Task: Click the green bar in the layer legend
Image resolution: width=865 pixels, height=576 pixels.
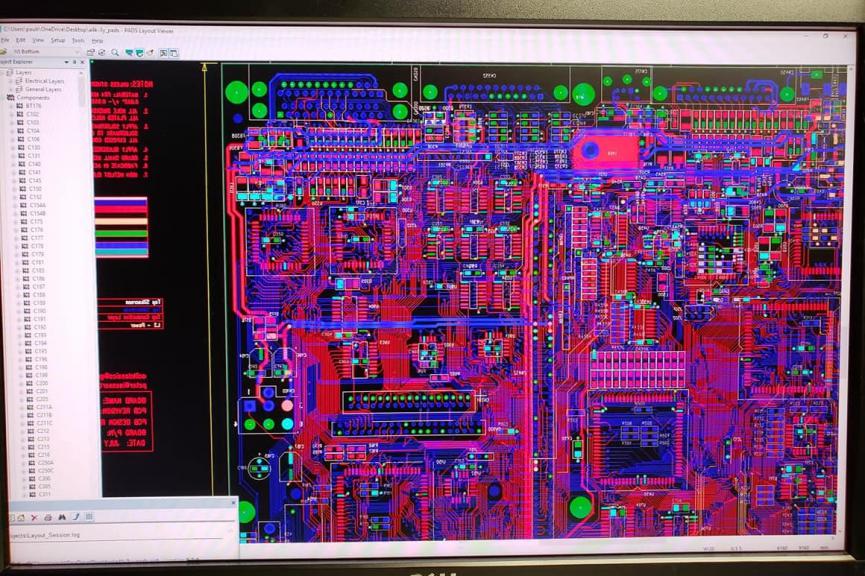Action: [121, 233]
